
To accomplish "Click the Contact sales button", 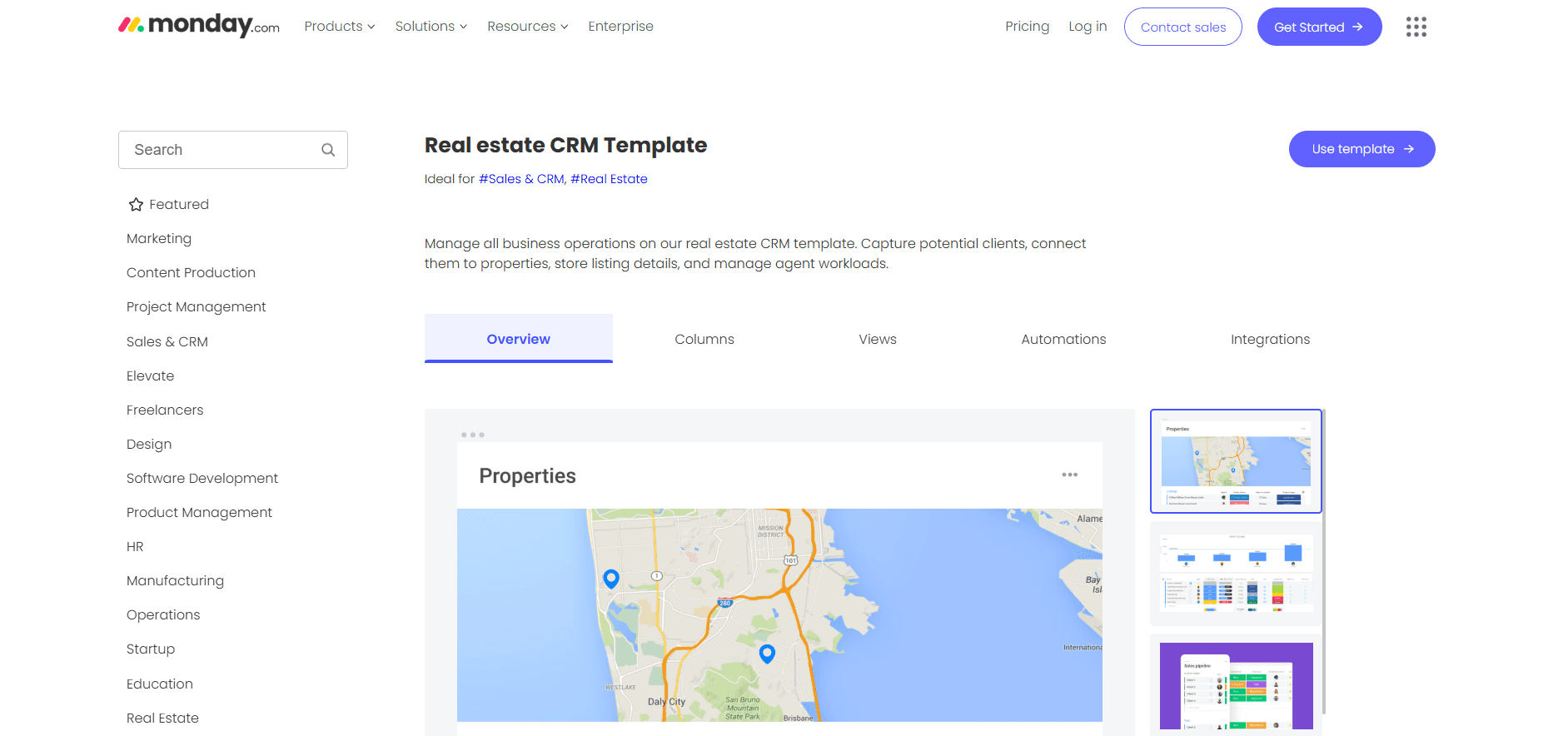I will [1183, 27].
